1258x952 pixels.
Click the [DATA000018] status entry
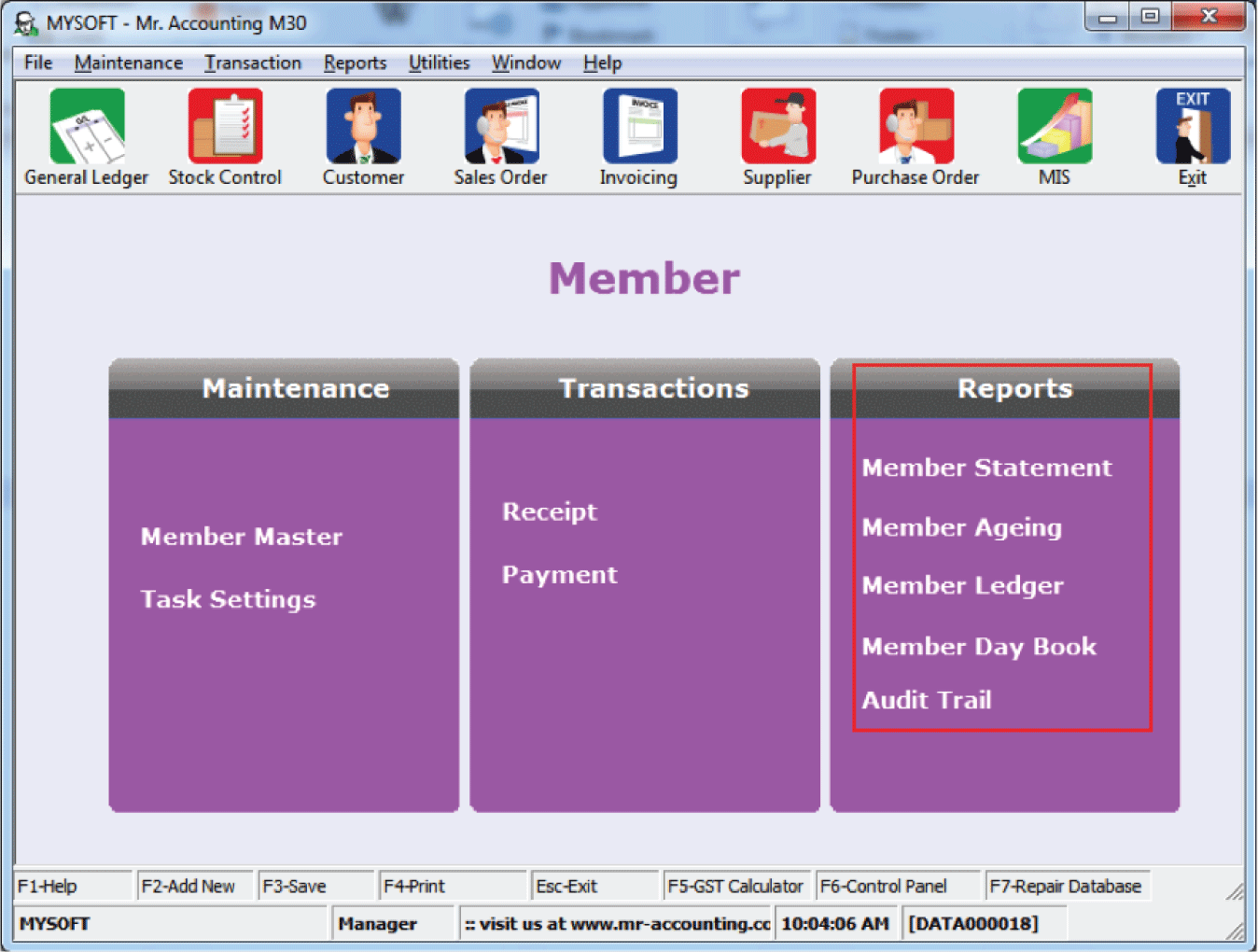985,923
